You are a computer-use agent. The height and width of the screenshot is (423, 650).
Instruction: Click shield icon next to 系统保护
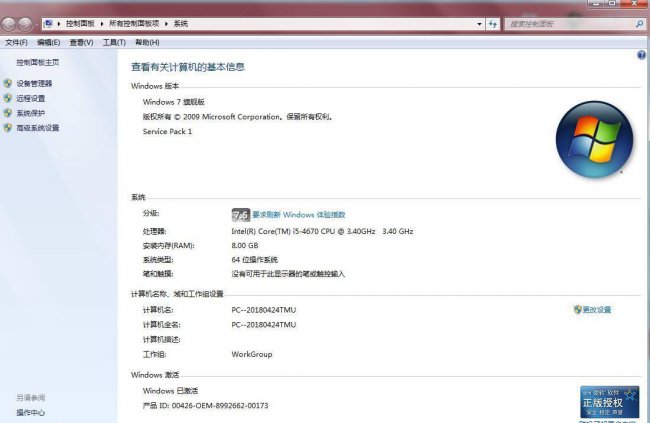pos(8,113)
